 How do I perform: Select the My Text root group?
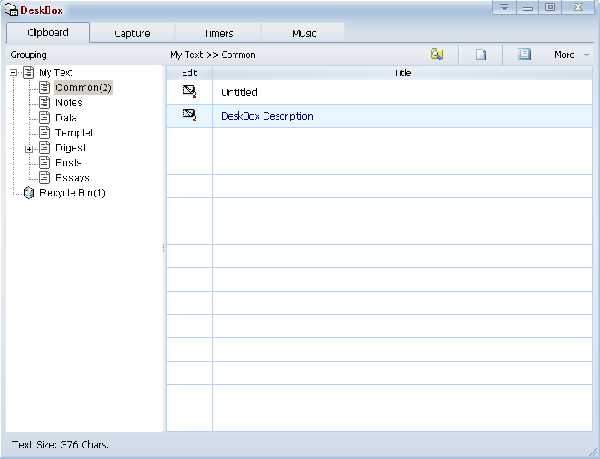[x=56, y=72]
